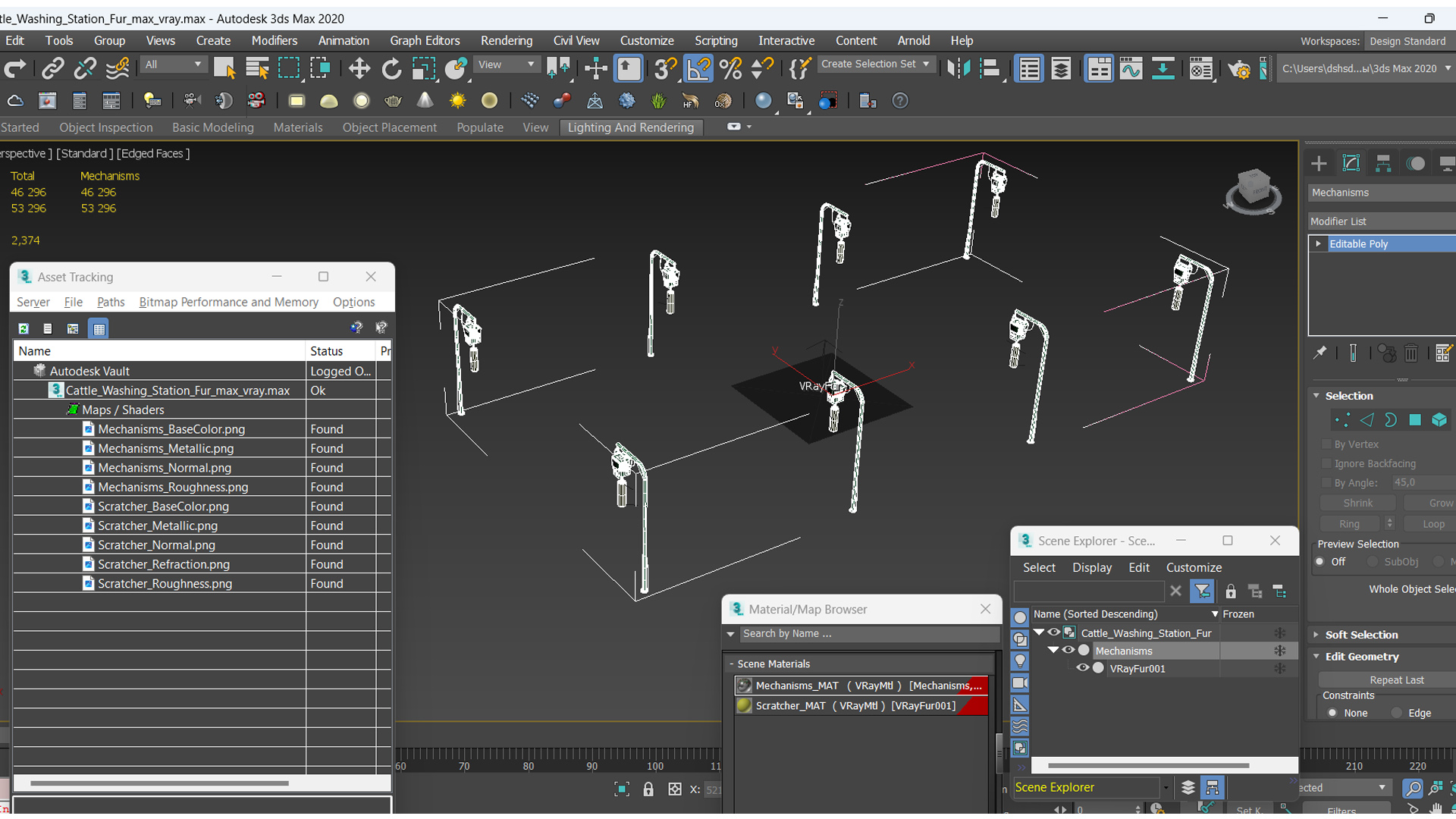Hide Mechanisms via eye icon
Image resolution: width=1456 pixels, height=819 pixels.
(x=1068, y=651)
